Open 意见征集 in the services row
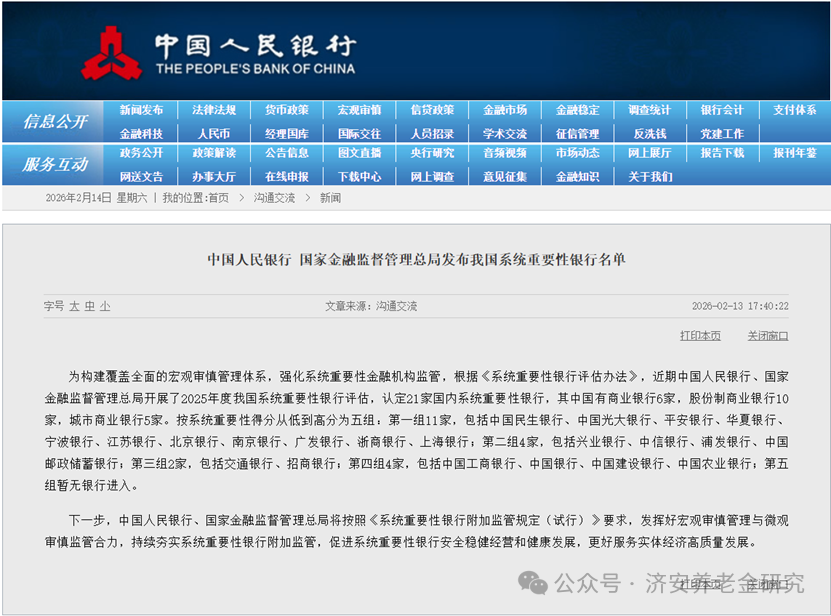831x616 pixels. click(x=505, y=176)
